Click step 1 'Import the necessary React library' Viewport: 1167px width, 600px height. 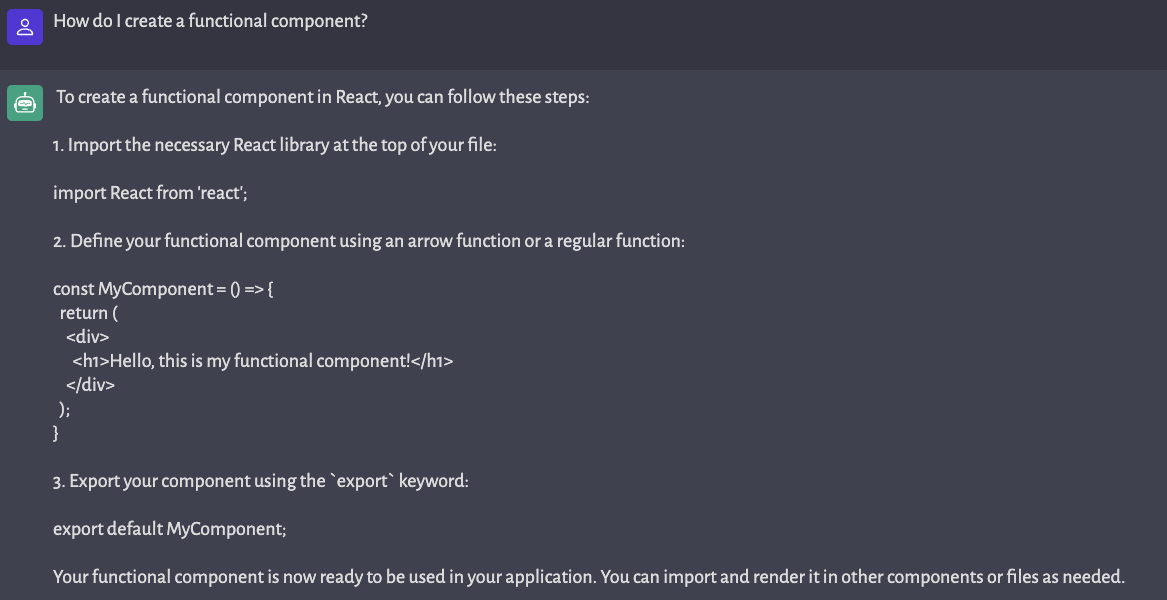[x=275, y=145]
